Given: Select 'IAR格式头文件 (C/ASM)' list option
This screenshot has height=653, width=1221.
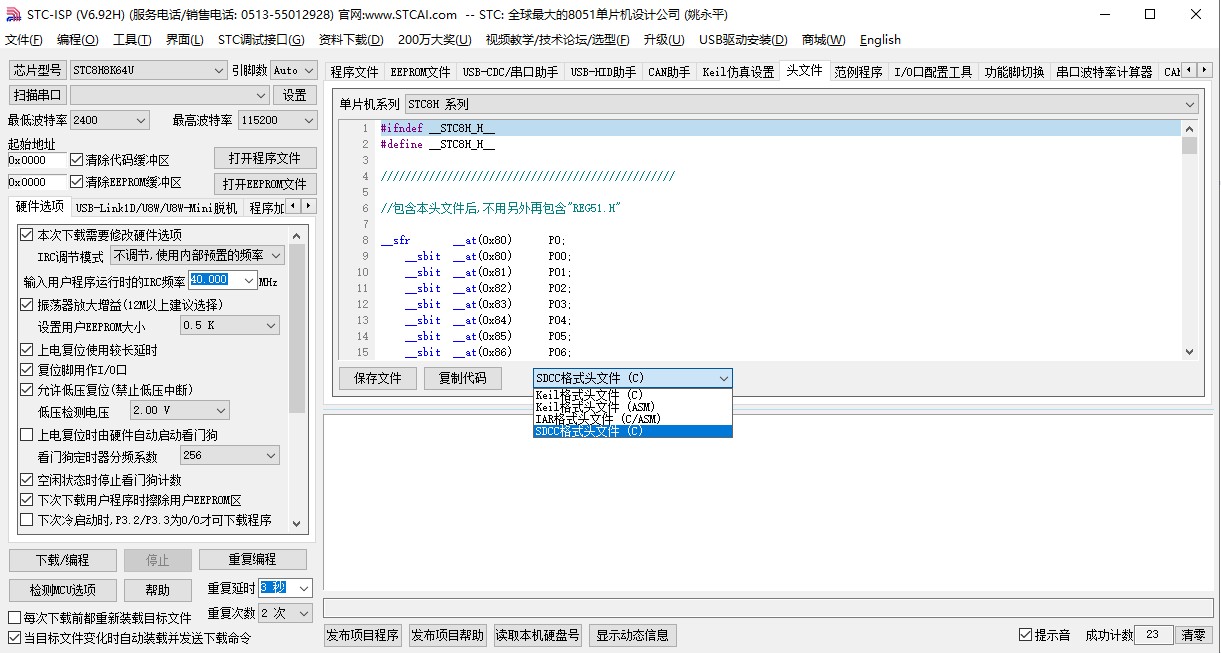Looking at the screenshot, I should tap(633, 419).
